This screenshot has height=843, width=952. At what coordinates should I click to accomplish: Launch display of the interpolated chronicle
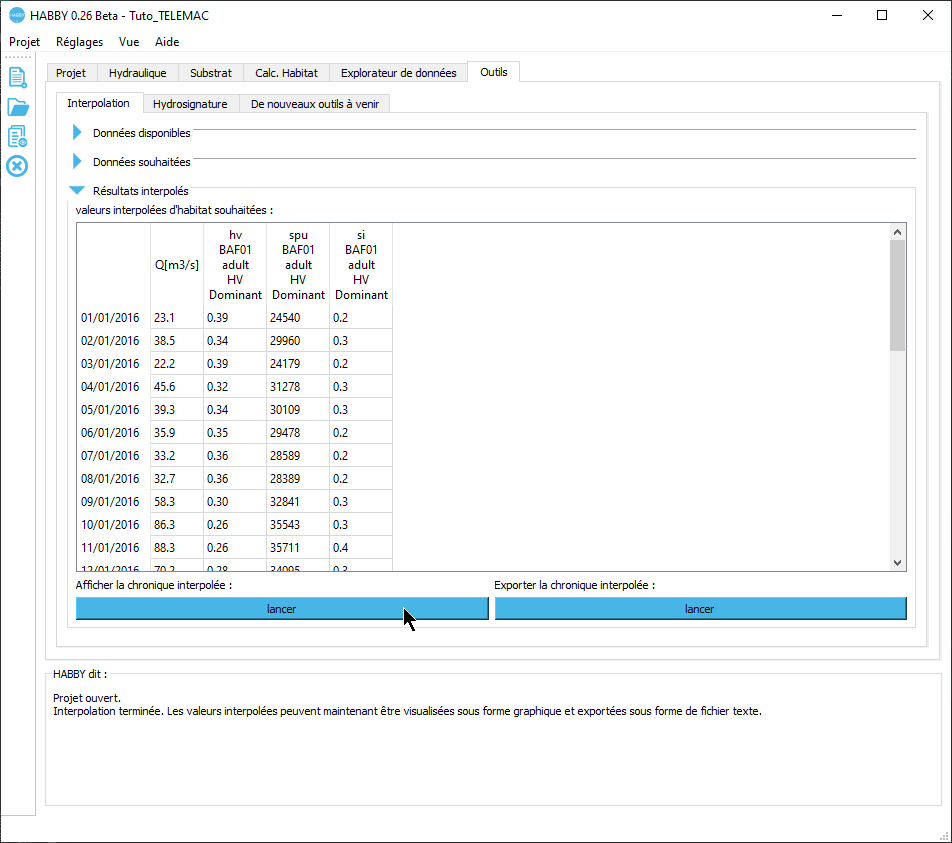point(281,609)
